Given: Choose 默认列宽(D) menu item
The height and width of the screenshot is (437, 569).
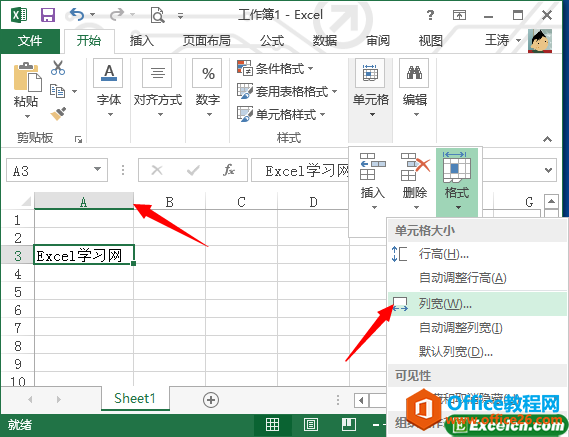Looking at the screenshot, I should coord(477,351).
